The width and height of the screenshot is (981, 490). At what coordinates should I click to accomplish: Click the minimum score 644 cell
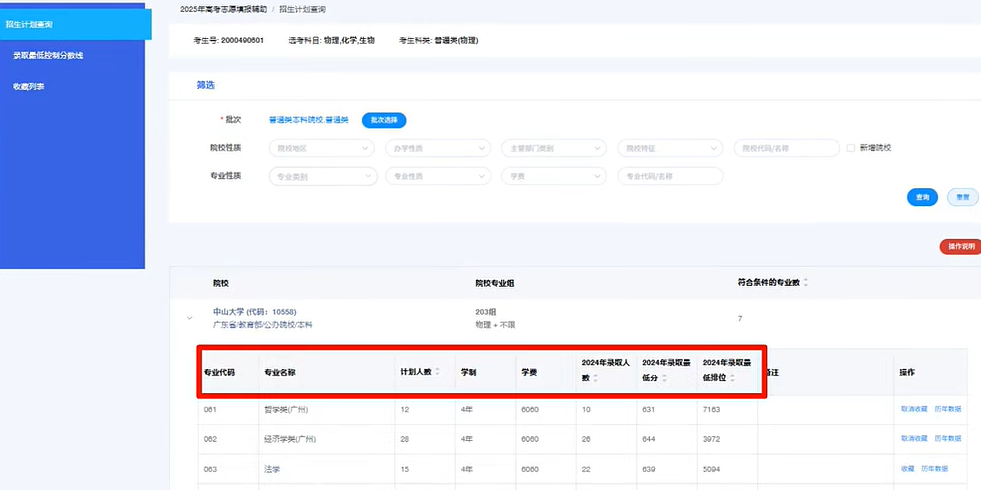649,439
